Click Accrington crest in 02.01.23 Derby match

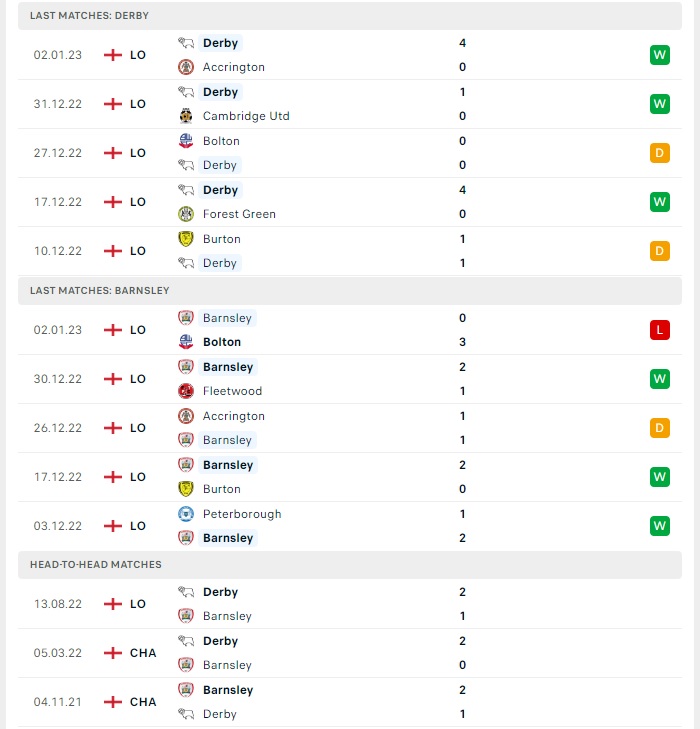tap(186, 67)
